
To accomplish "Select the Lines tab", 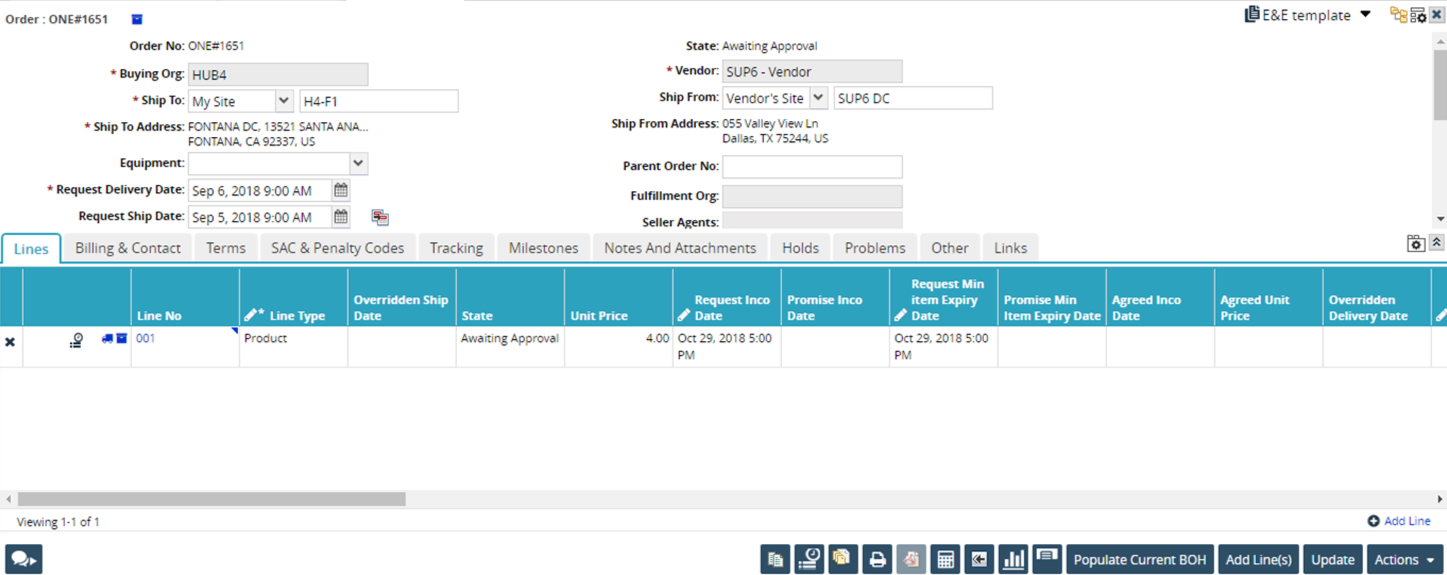I will click(x=31, y=248).
